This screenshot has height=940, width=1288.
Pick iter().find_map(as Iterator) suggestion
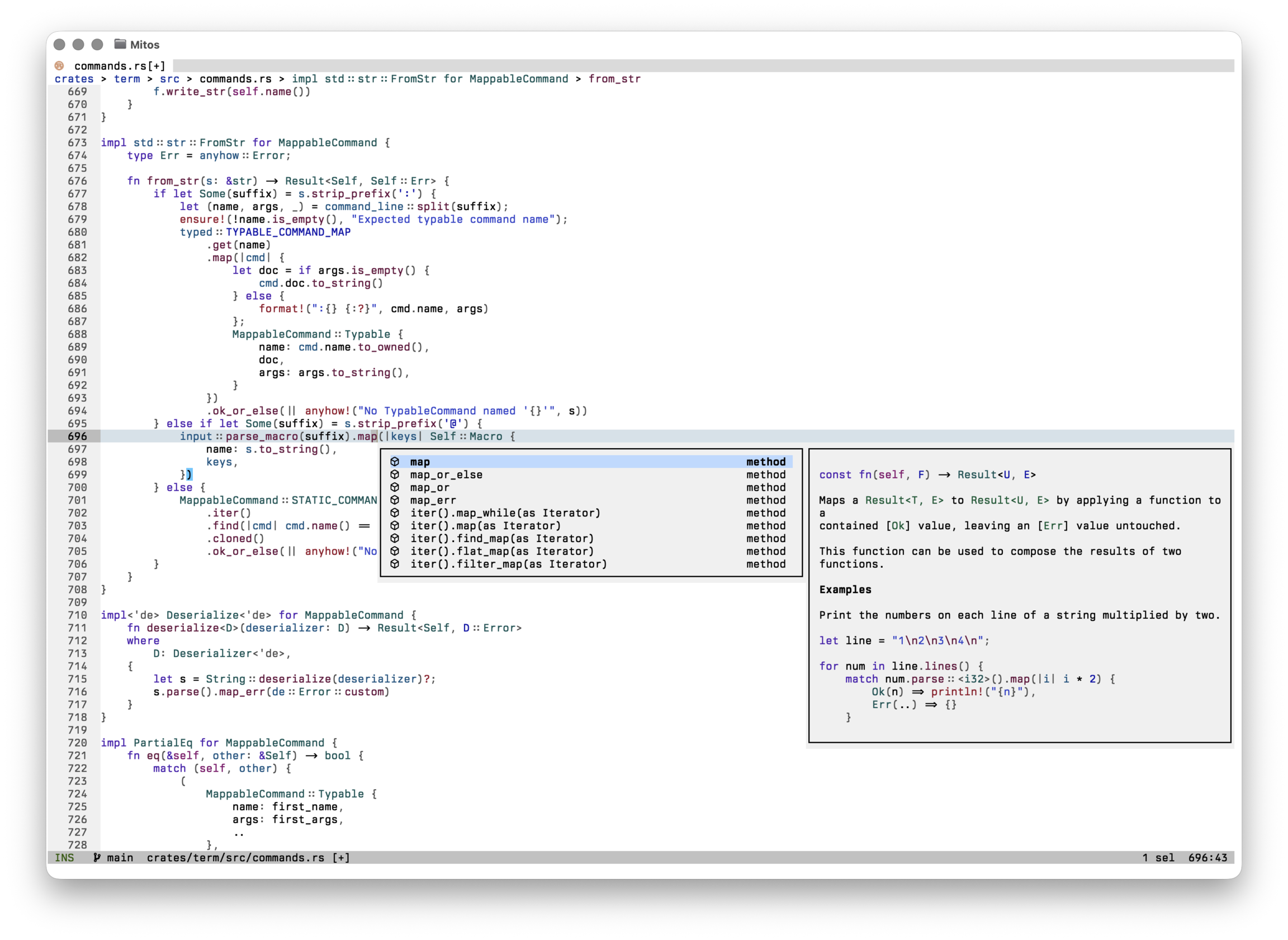tap(591, 539)
